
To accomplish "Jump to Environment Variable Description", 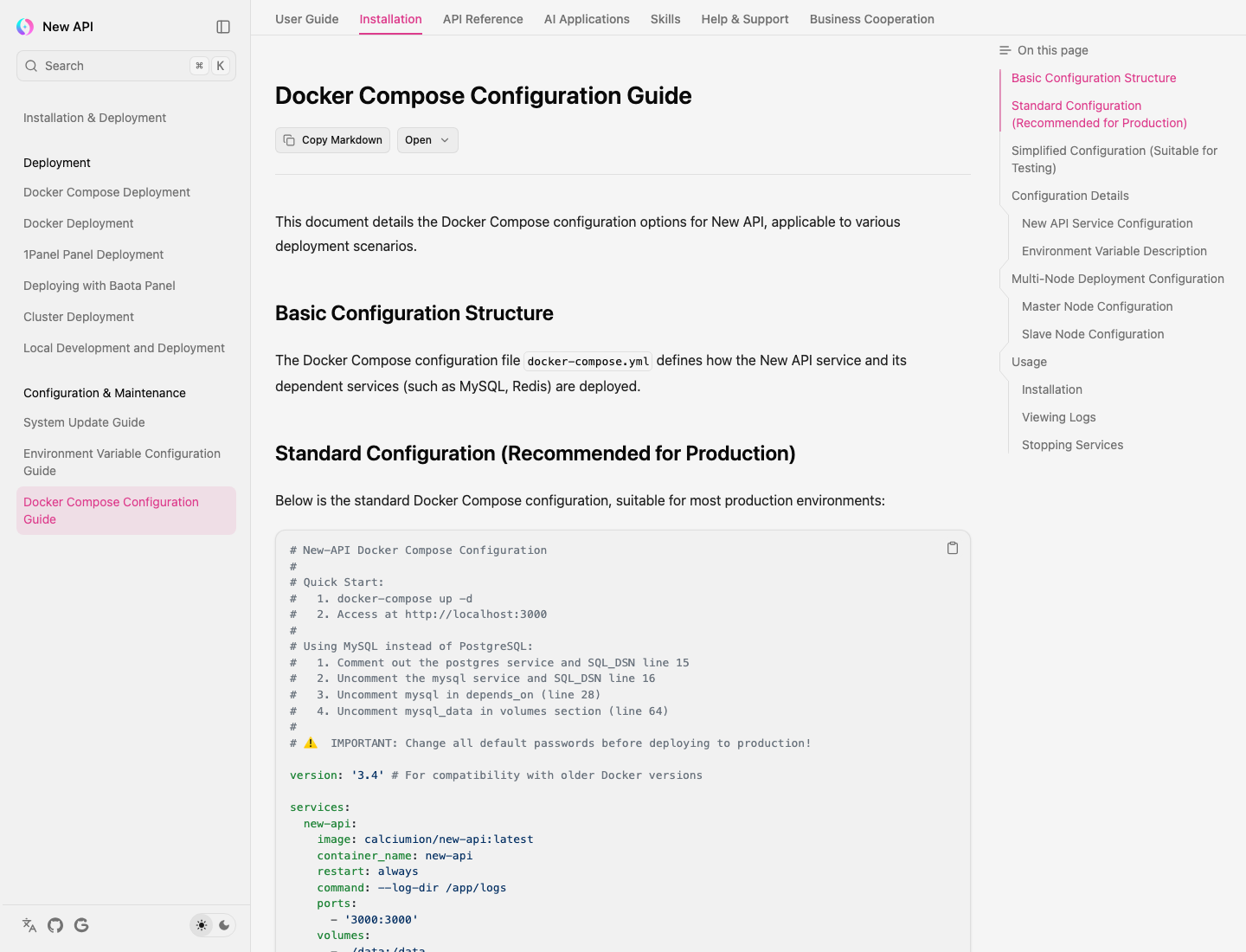I will pos(1114,251).
